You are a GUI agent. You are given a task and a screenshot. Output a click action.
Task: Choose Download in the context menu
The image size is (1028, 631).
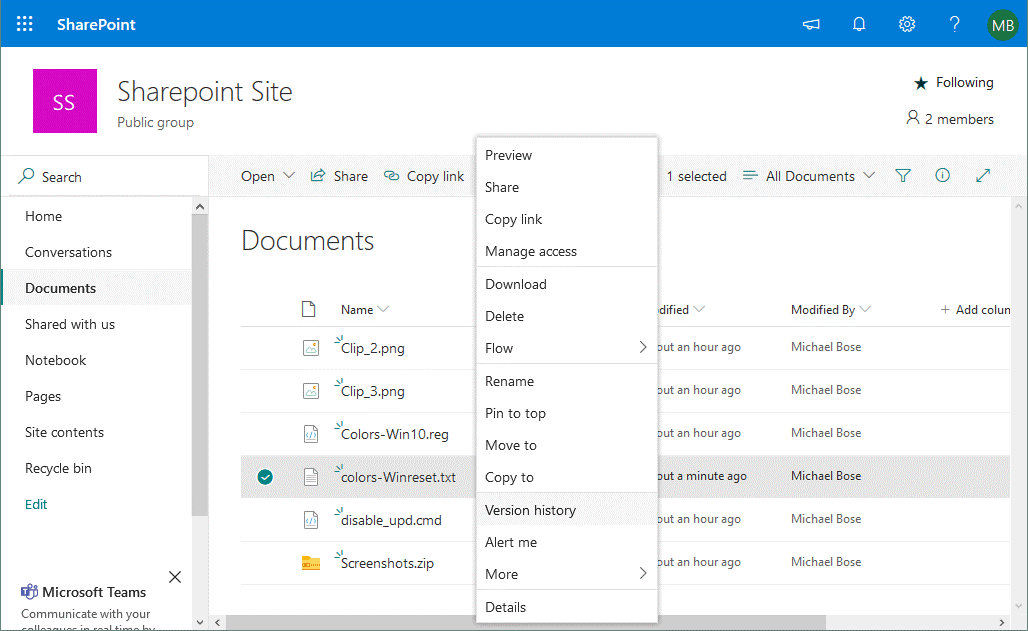tap(516, 284)
